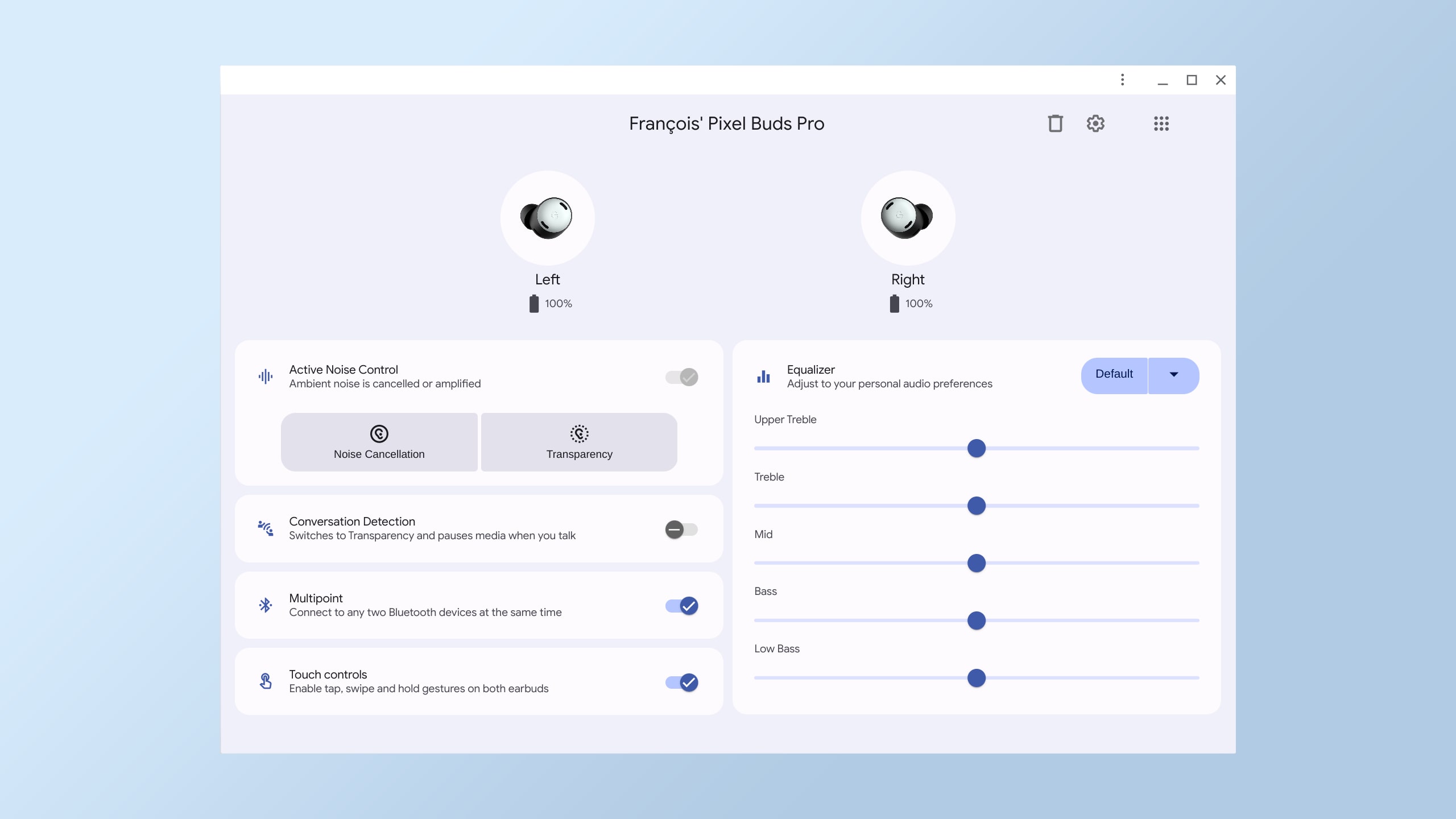Drag the Low Bass equalizer slider

click(x=977, y=678)
